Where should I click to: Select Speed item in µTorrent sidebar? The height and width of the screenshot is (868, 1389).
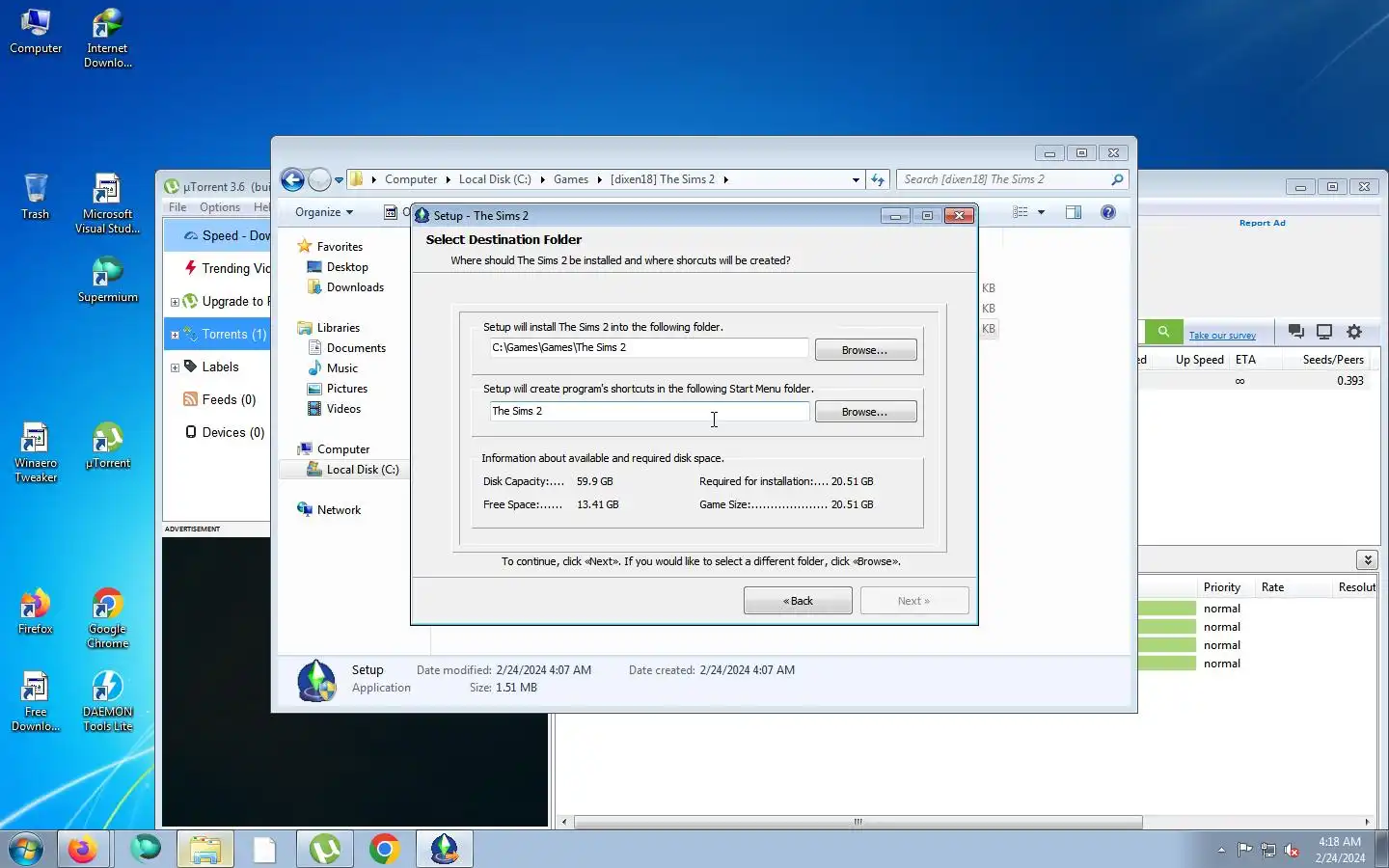(217, 235)
